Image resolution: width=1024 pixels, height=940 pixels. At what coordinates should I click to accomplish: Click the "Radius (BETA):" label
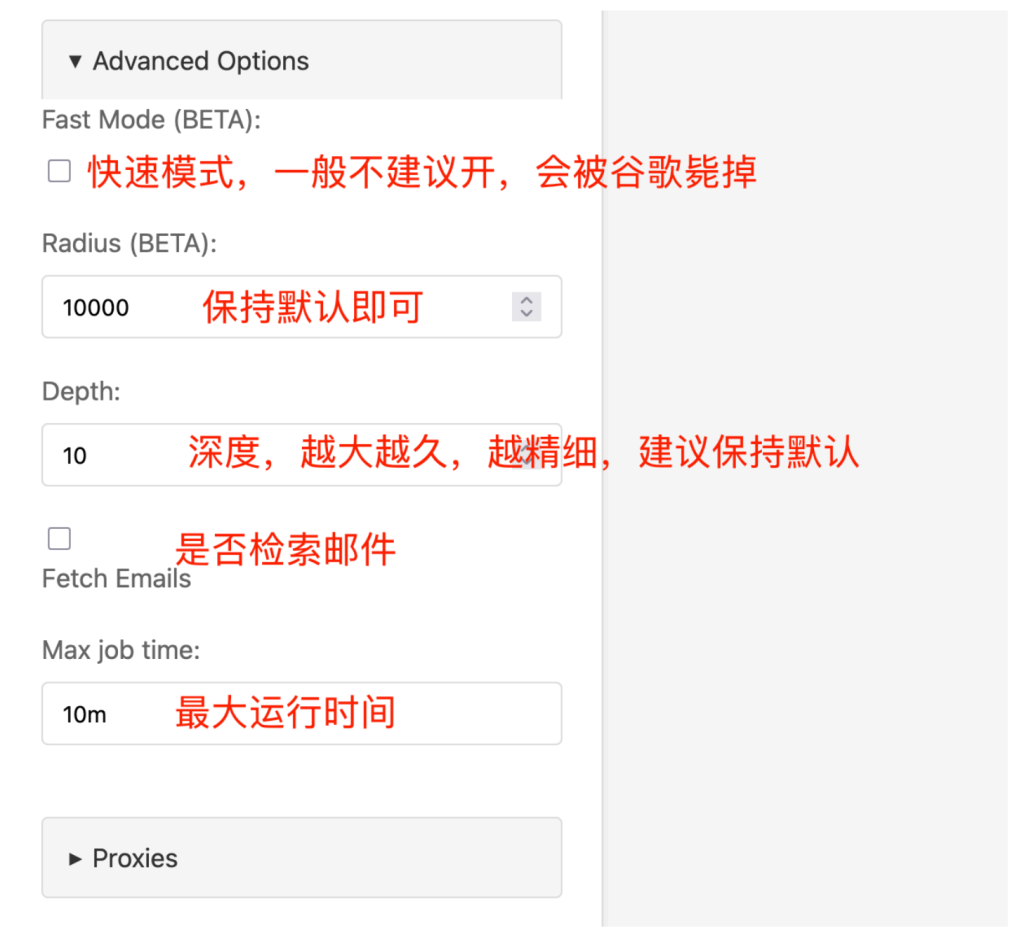pyautogui.click(x=129, y=243)
